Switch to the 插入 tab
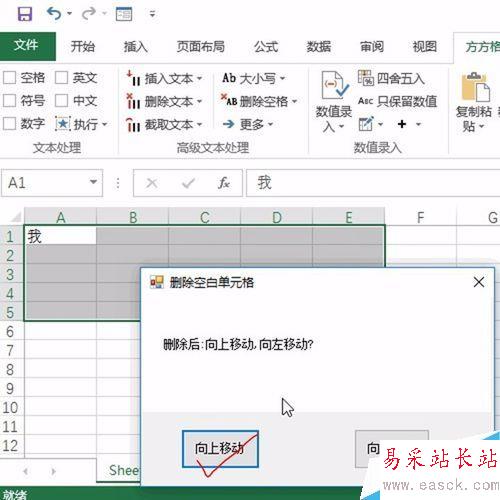 [x=136, y=46]
